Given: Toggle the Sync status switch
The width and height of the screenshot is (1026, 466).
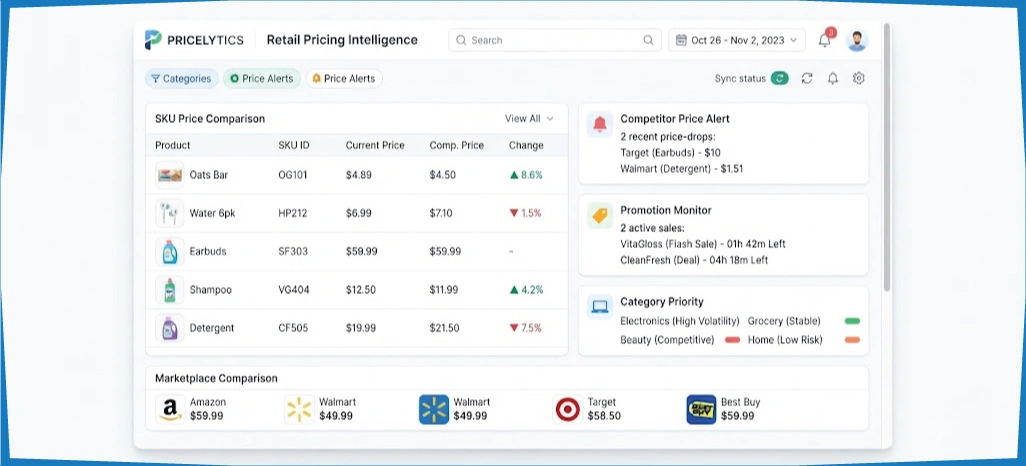Looking at the screenshot, I should click(779, 79).
